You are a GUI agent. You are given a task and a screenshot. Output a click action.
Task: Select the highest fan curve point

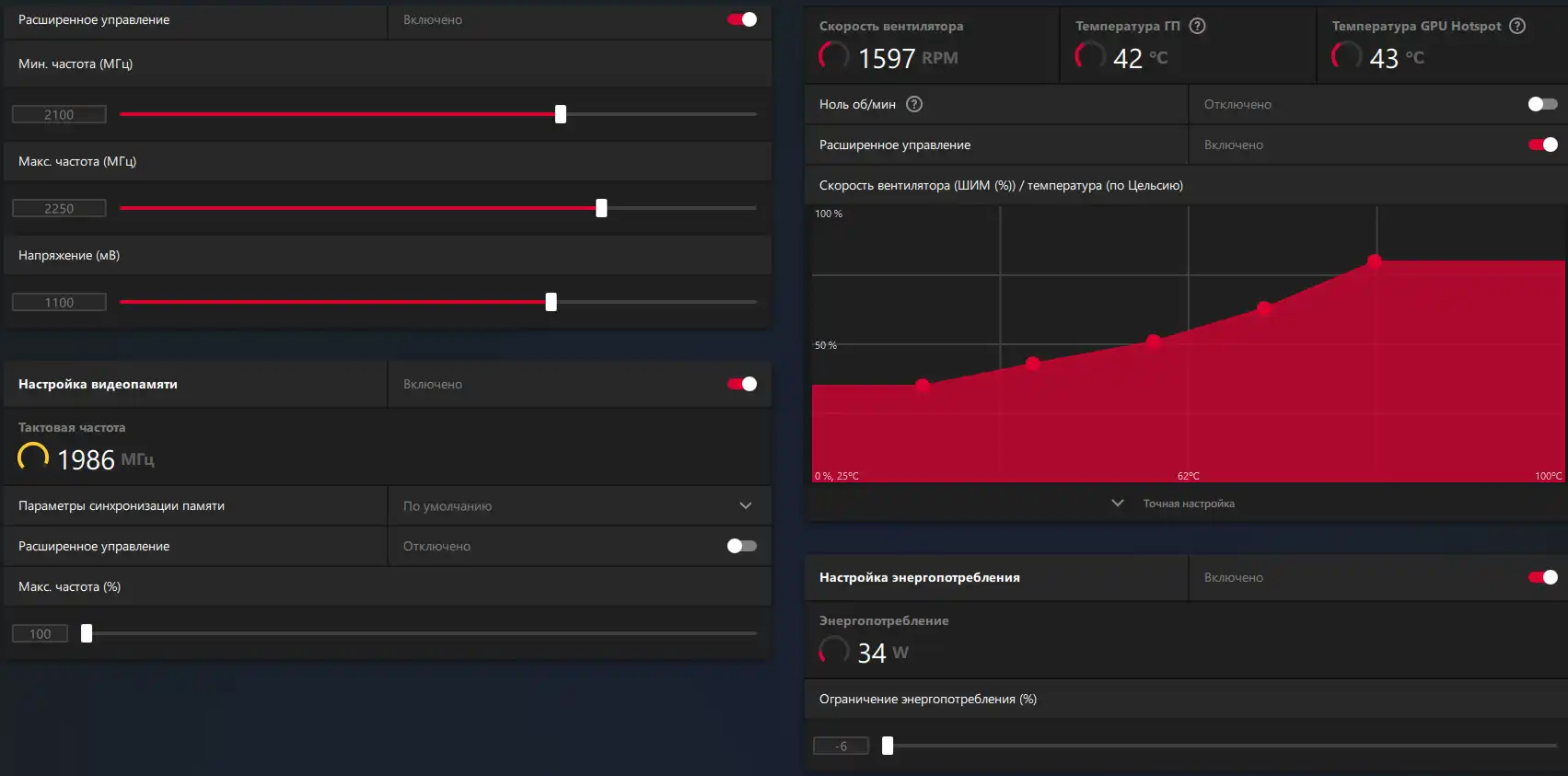click(x=1375, y=261)
